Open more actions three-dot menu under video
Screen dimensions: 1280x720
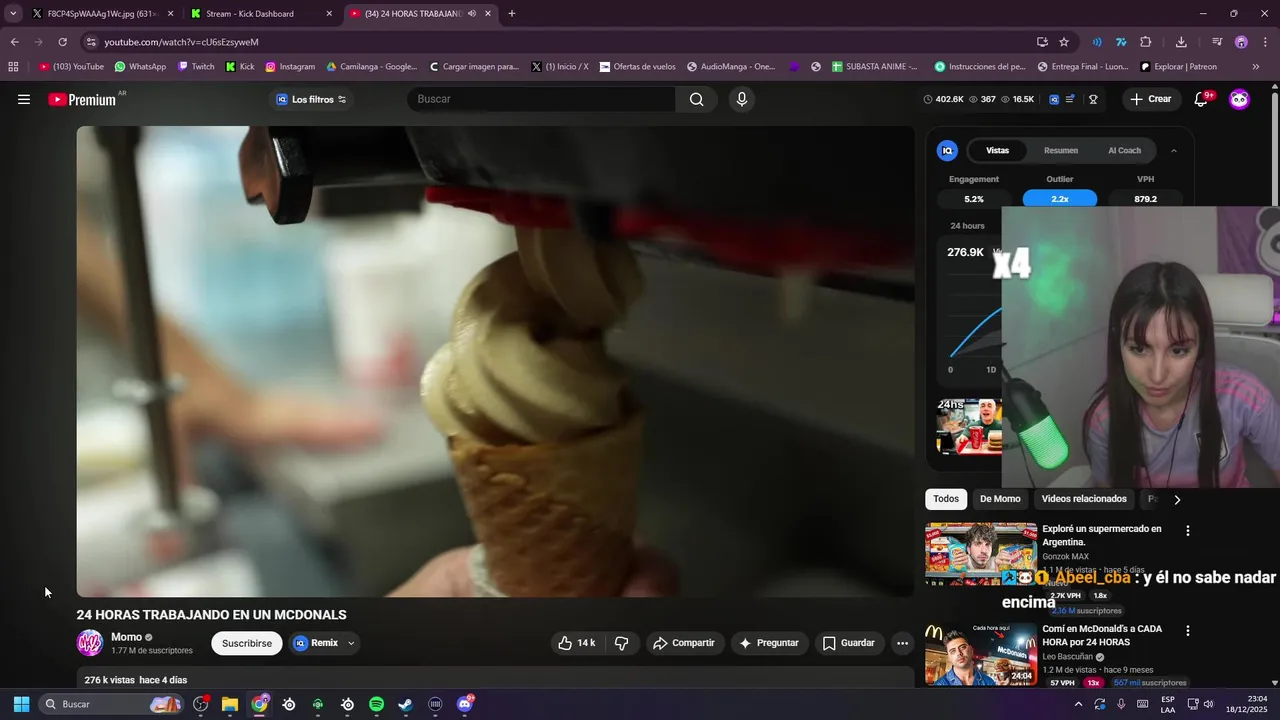(902, 643)
